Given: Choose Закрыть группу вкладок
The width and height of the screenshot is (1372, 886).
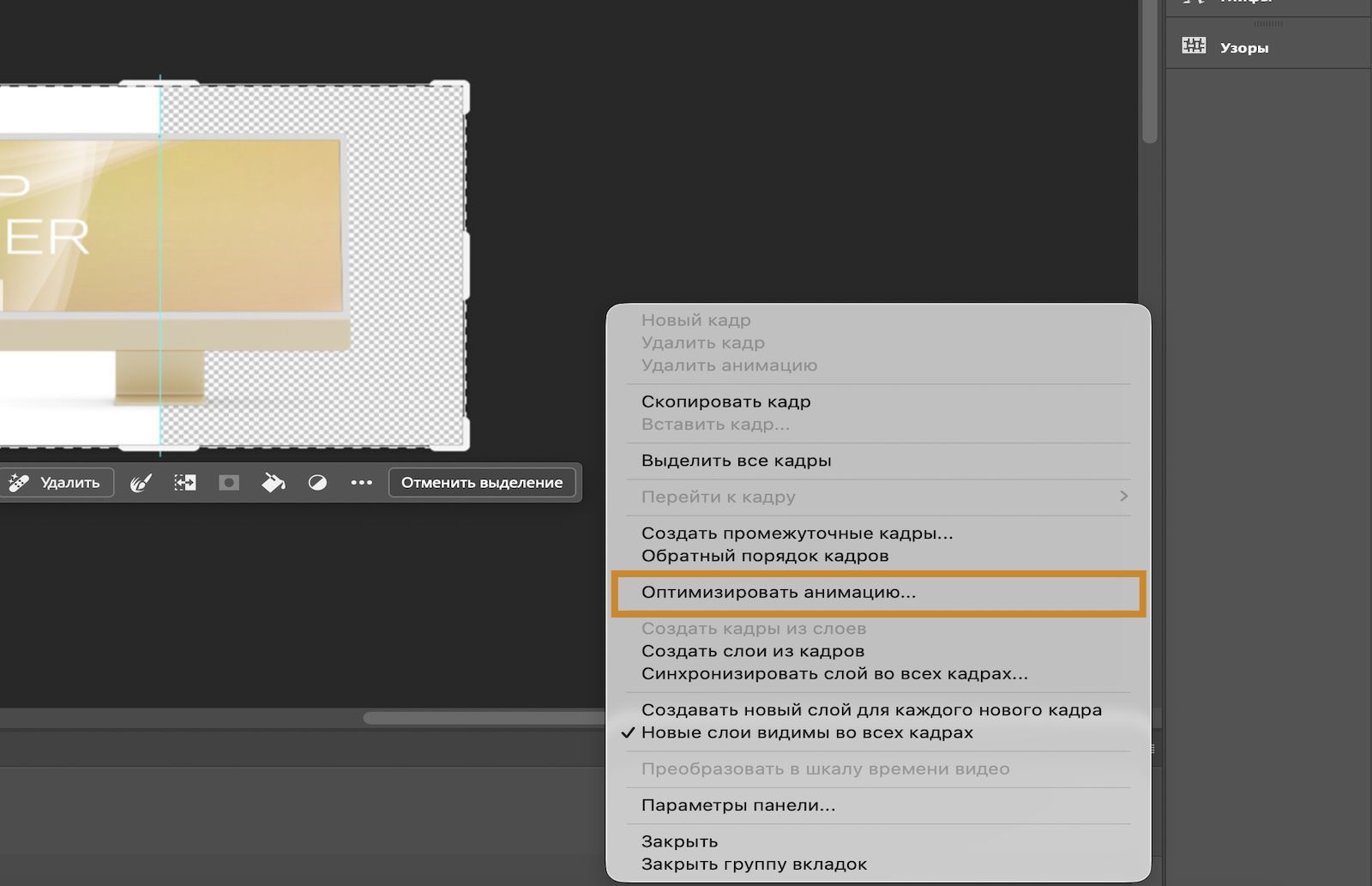Looking at the screenshot, I should point(878,864).
